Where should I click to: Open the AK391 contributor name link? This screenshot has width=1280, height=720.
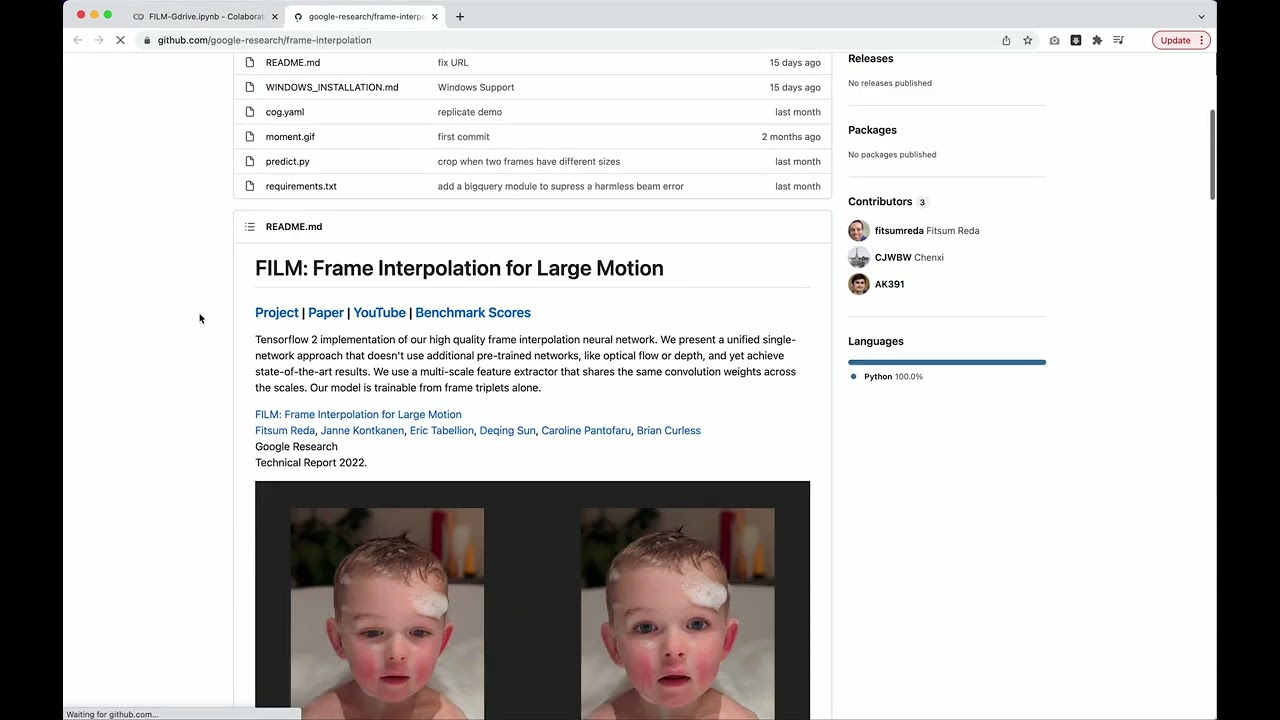coord(890,284)
